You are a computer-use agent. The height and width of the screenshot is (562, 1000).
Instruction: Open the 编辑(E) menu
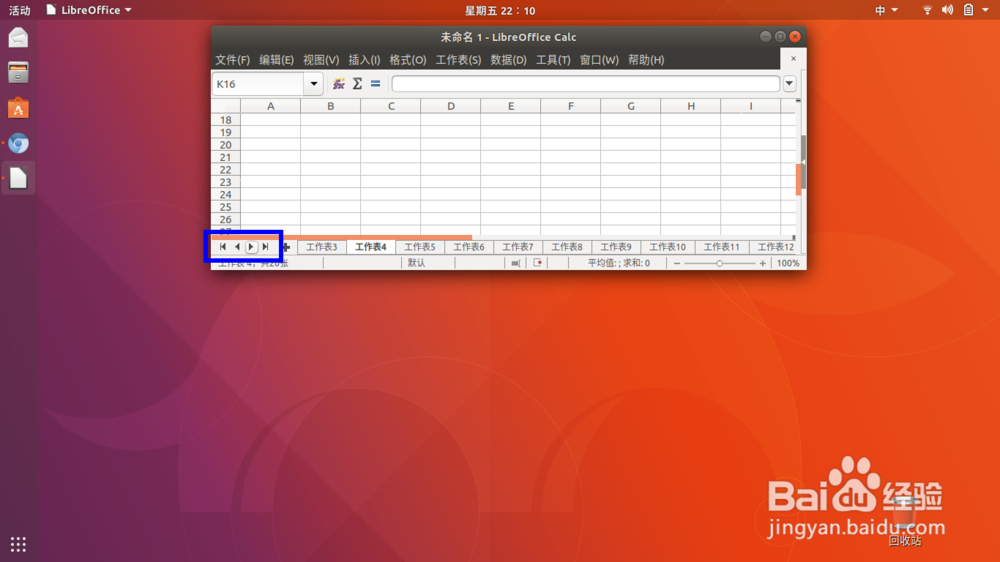pos(276,60)
